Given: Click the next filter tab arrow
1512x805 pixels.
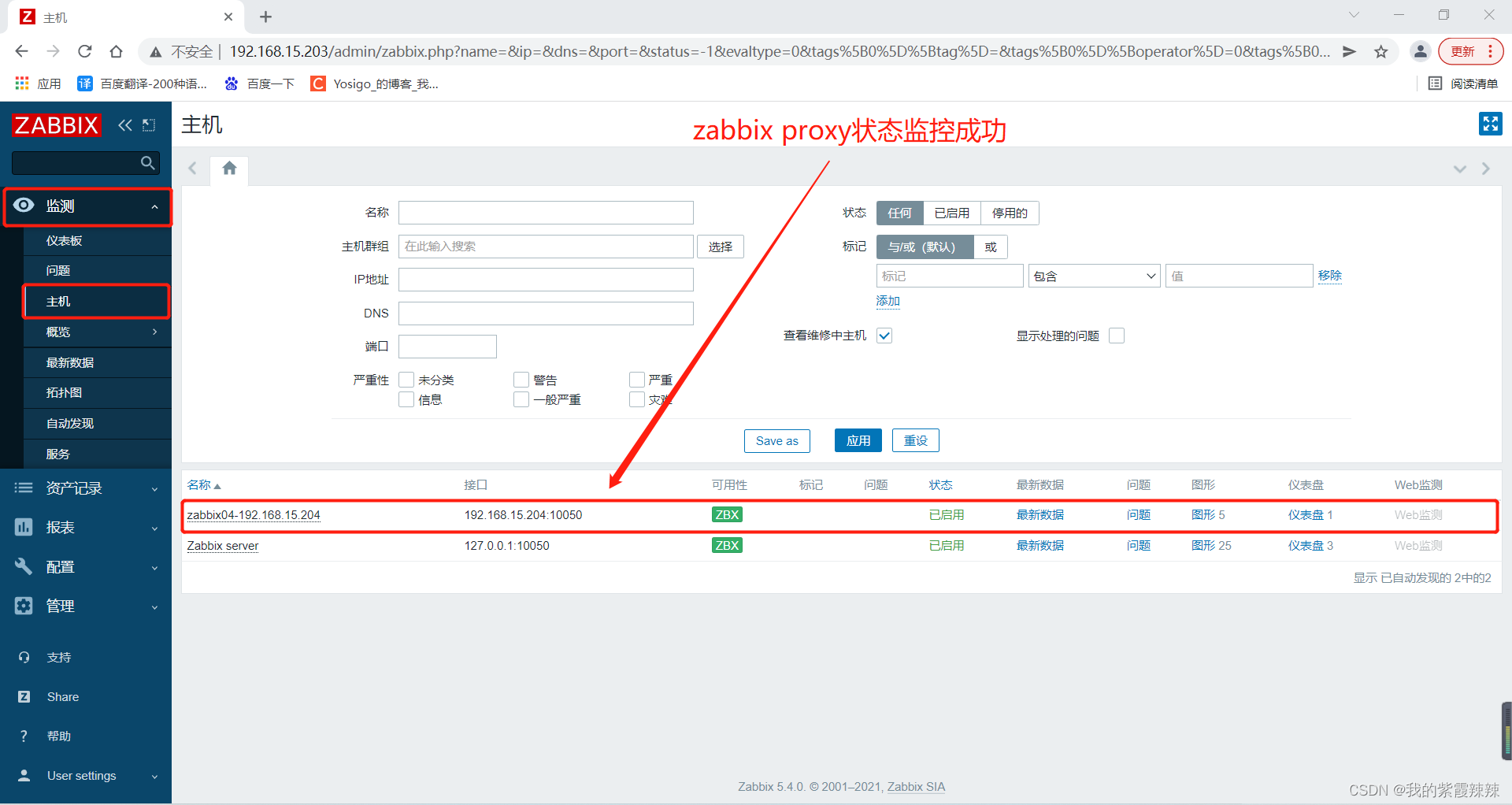Looking at the screenshot, I should coord(1485,169).
